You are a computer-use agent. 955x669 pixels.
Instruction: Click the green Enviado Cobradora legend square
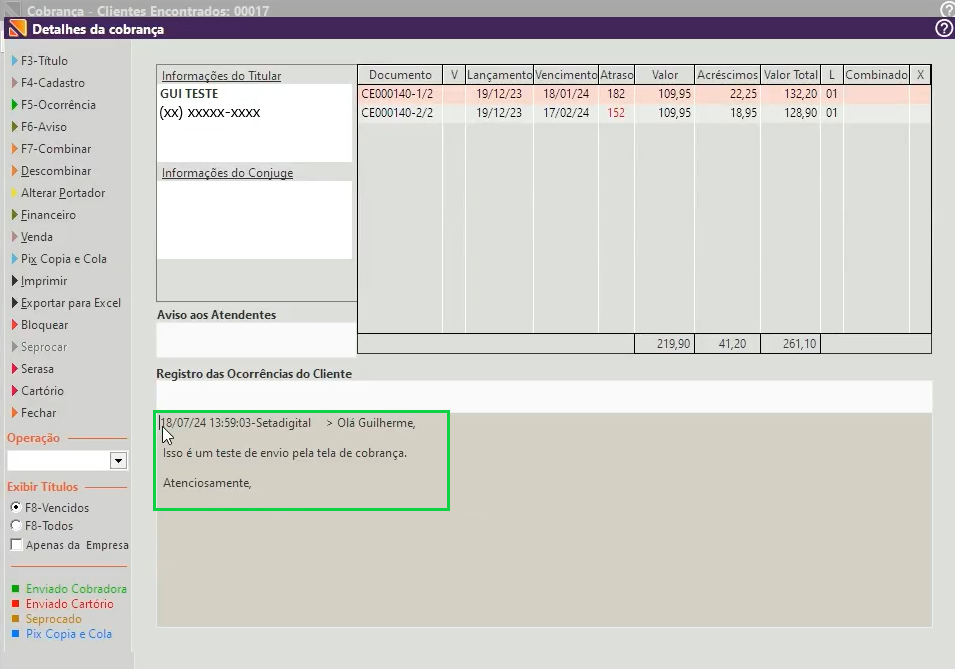point(16,589)
